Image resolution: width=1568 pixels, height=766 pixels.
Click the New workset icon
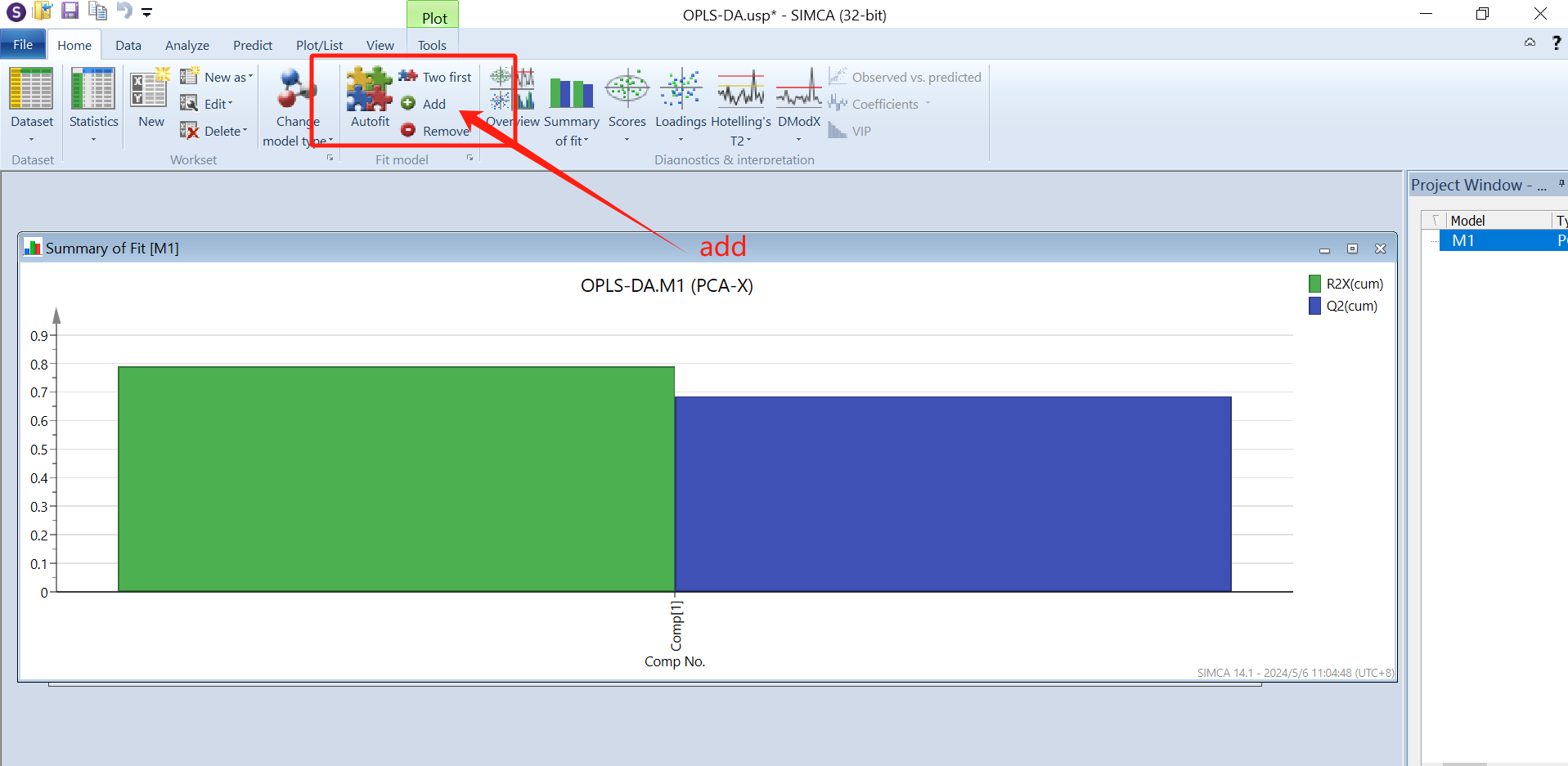pos(151,89)
